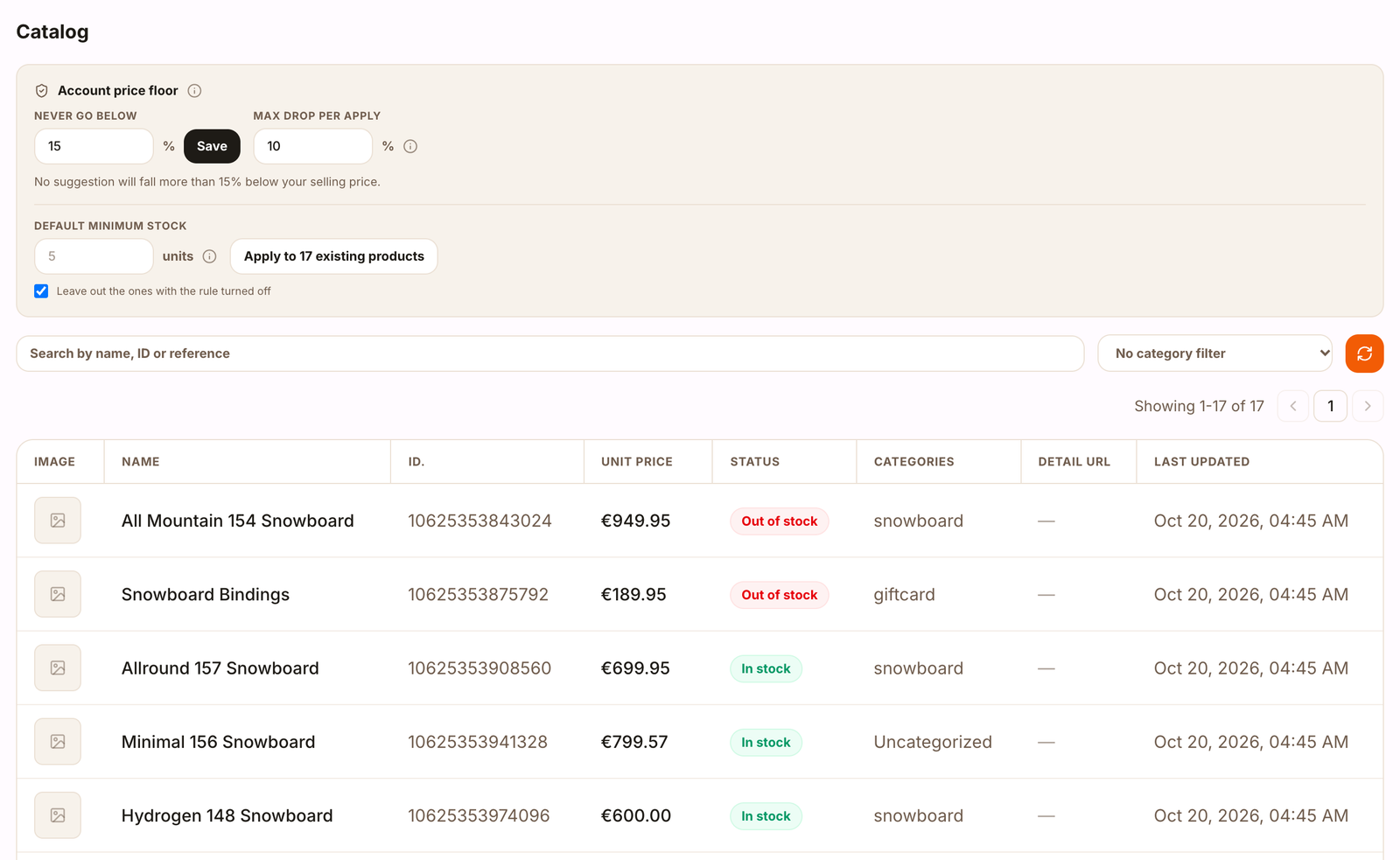1400x860 pixels.
Task: Click image placeholder for Hydrogen 148 Snowboard
Action: [58, 815]
